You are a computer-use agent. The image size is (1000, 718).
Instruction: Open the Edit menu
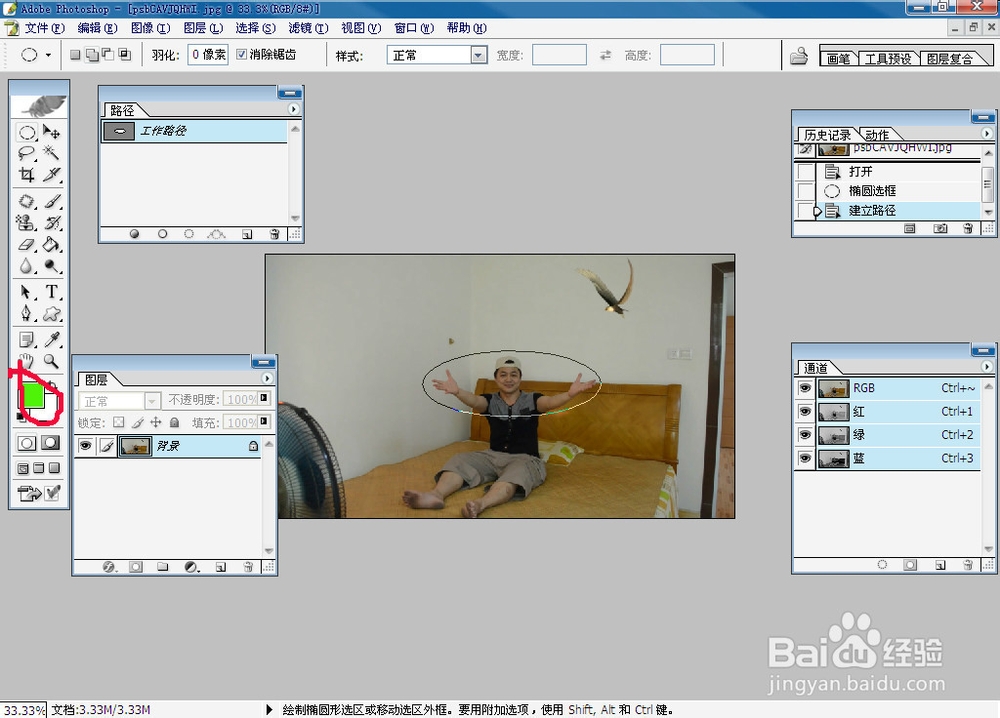tap(98, 28)
